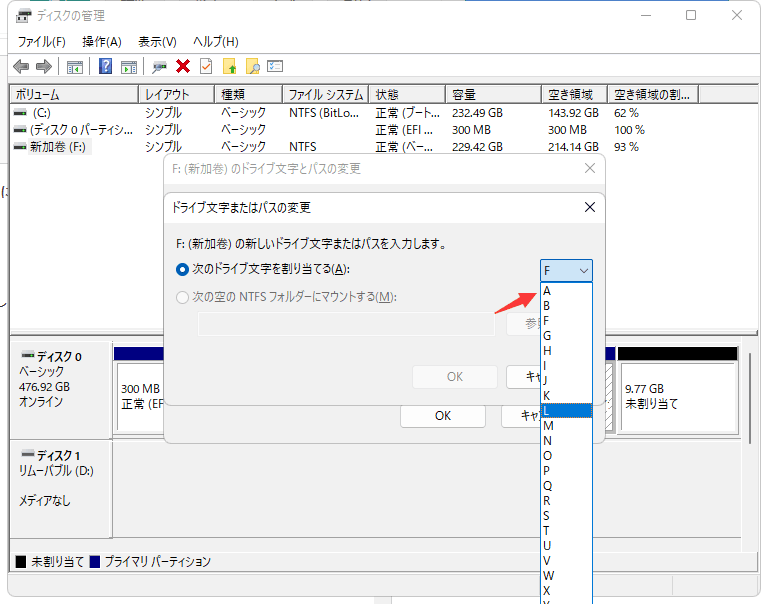Screen dimensions: 768x604
Task: Click the checklist settings toolbar icon
Action: pos(275,66)
